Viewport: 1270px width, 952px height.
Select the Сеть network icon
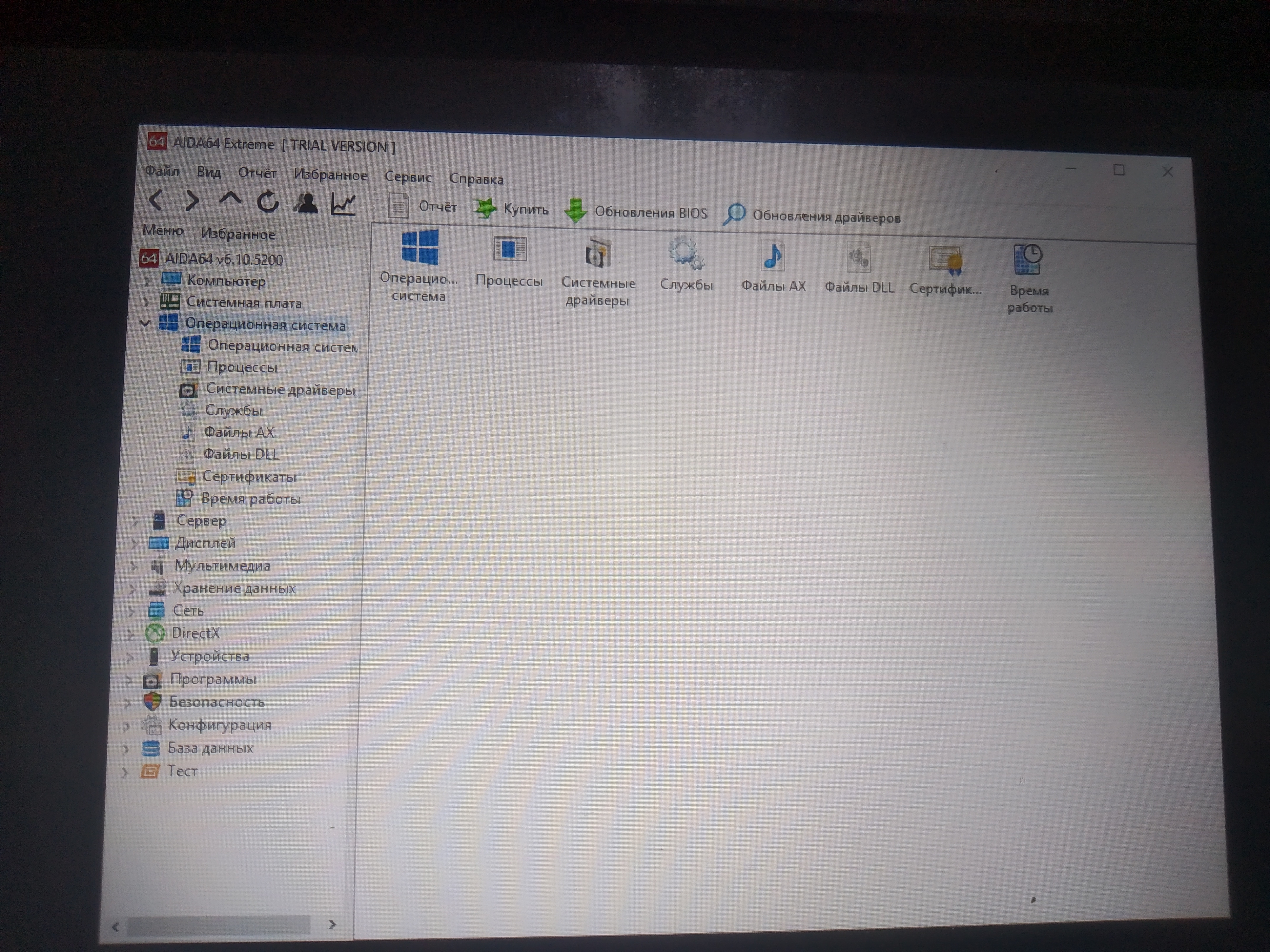point(156,610)
